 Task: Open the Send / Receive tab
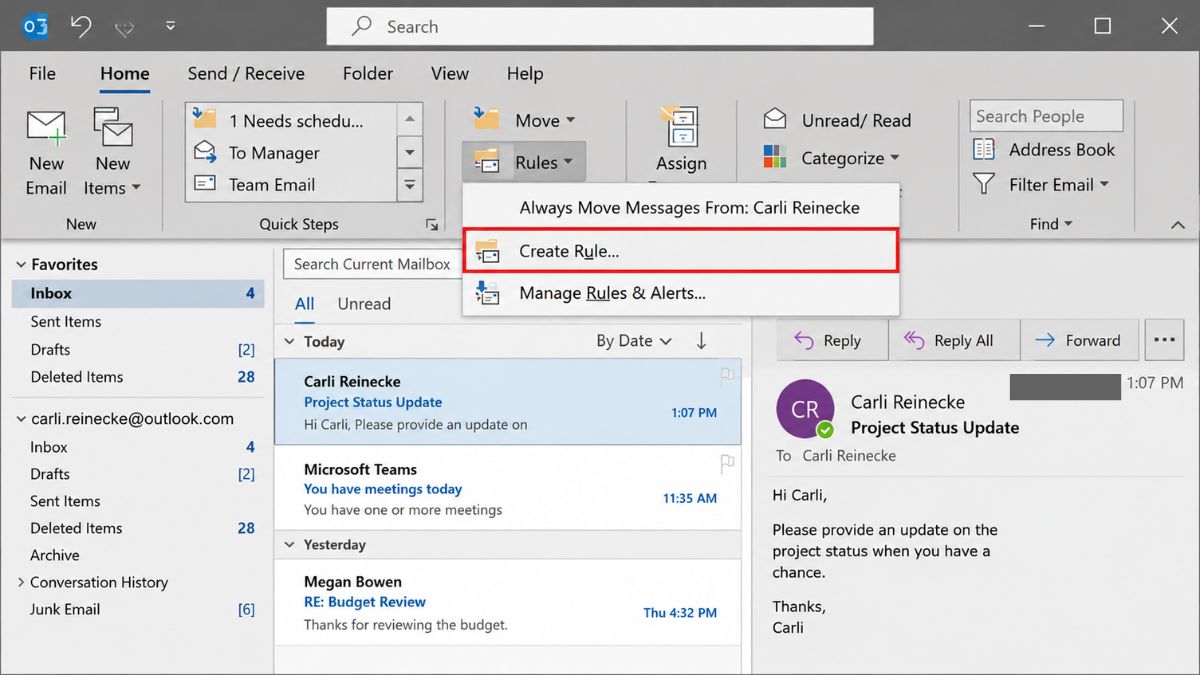[x=246, y=73]
